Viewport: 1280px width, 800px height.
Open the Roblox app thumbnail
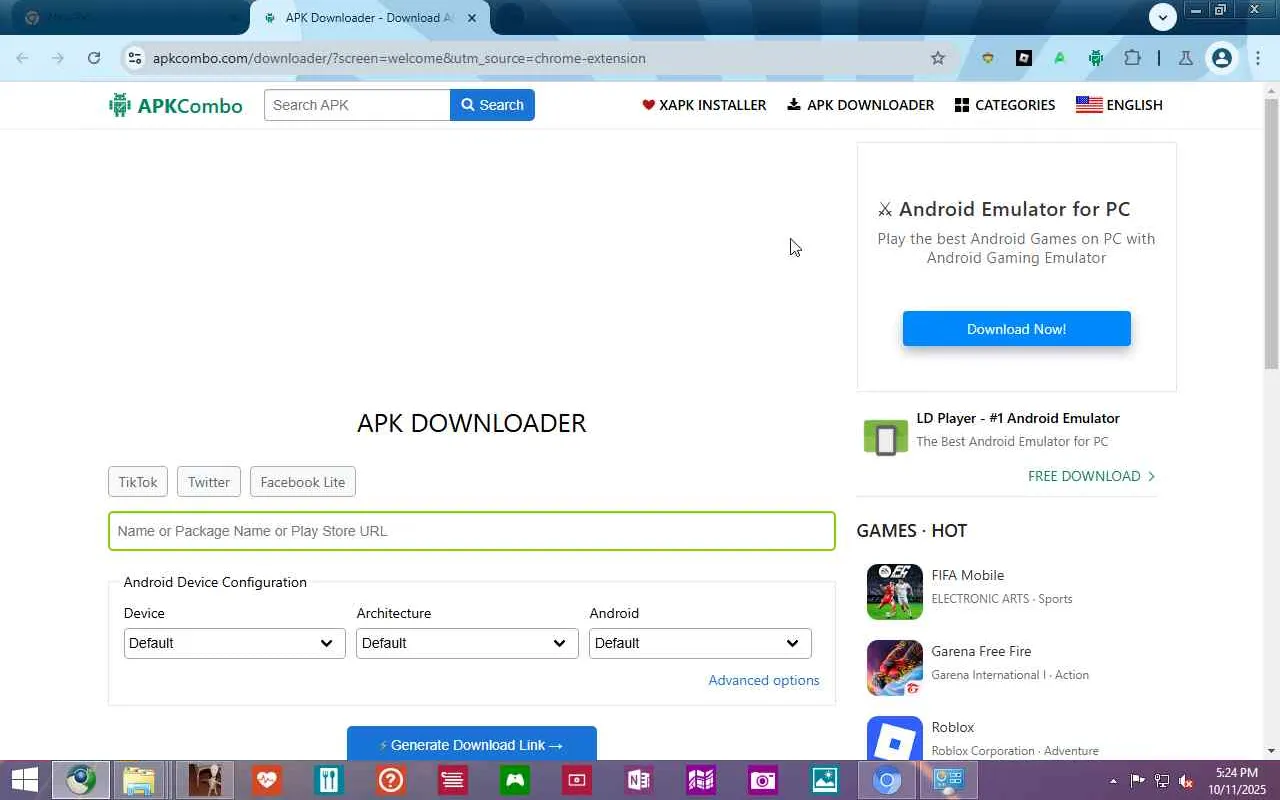pyautogui.click(x=895, y=738)
